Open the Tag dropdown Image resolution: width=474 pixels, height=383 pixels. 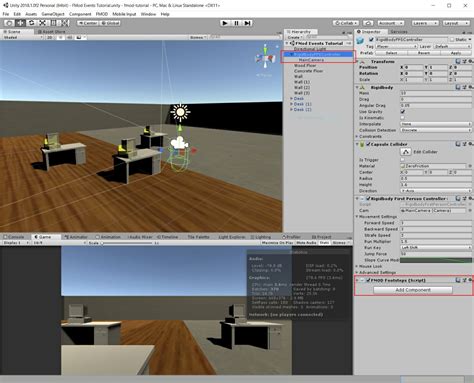tap(396, 46)
